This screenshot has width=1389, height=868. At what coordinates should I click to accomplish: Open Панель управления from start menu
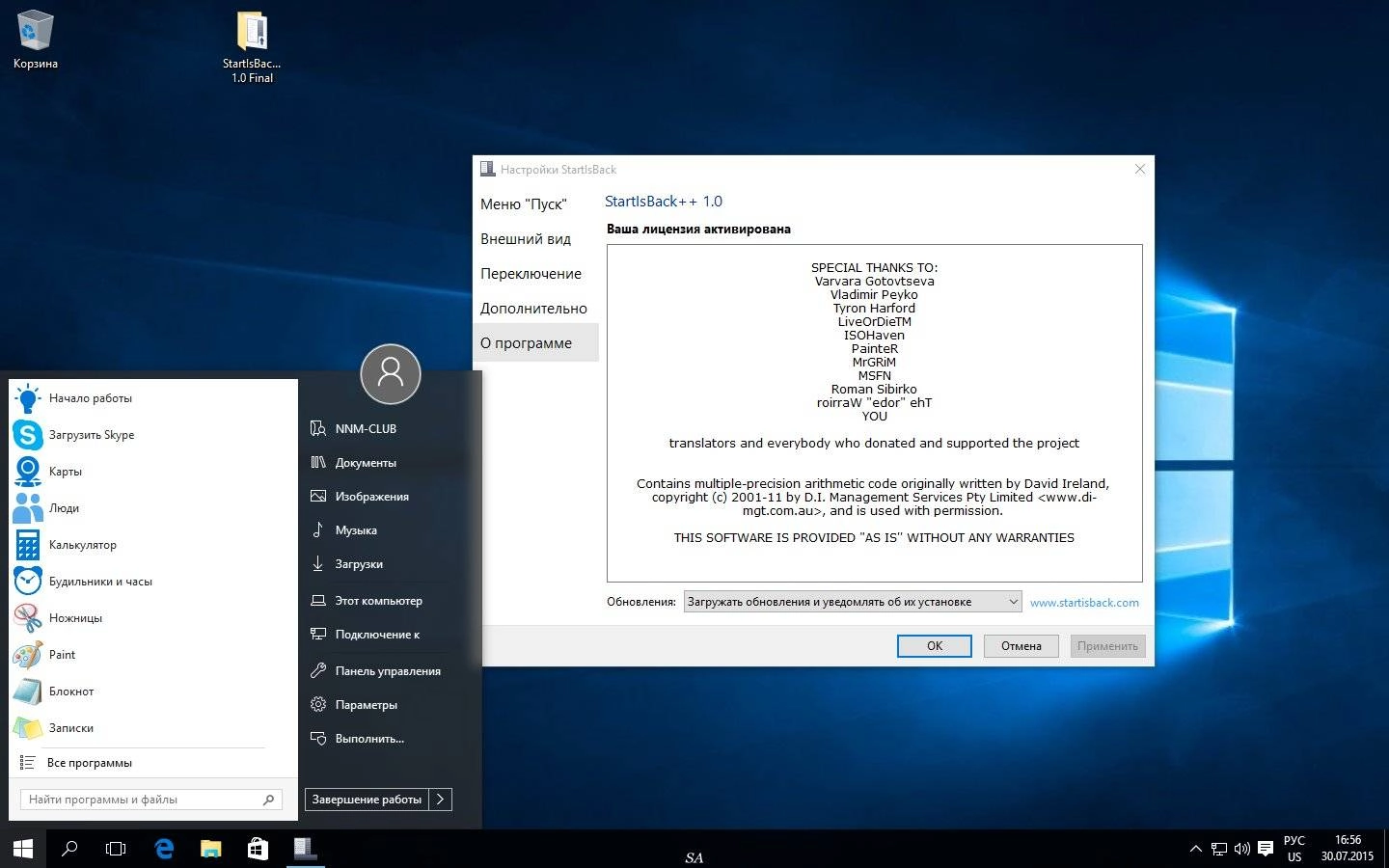[x=389, y=671]
